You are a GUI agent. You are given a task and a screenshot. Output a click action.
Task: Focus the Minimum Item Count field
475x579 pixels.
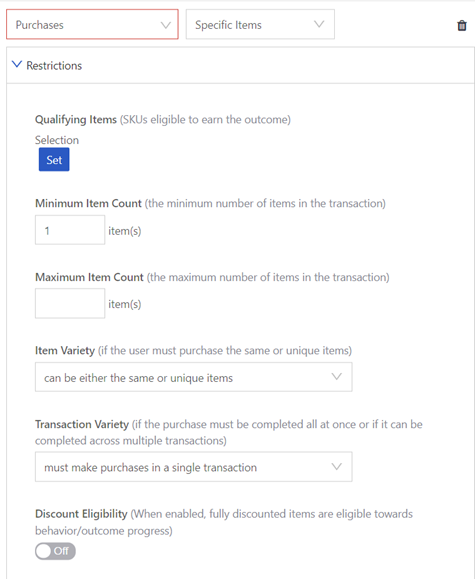70,230
